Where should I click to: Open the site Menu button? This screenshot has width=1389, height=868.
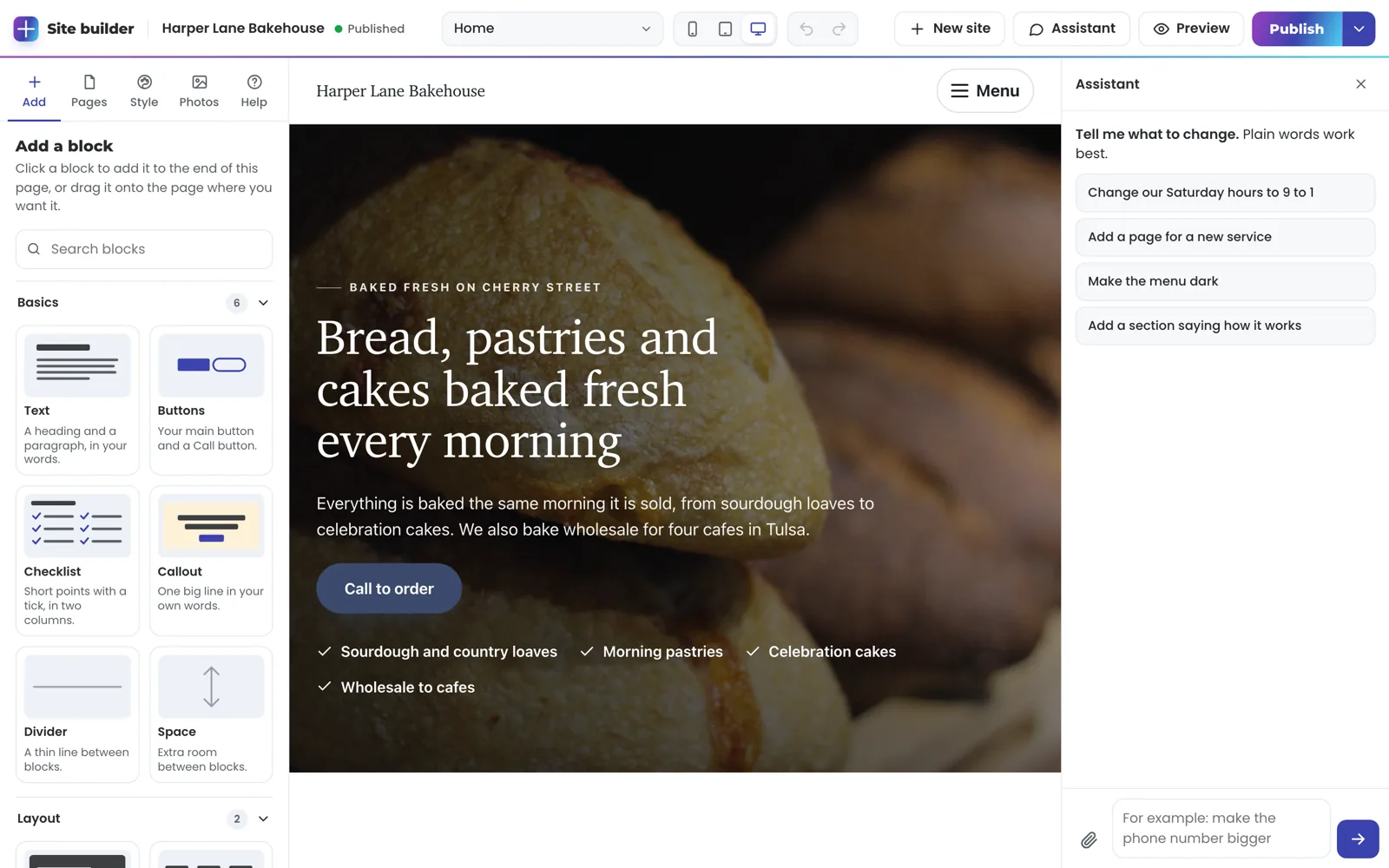984,90
